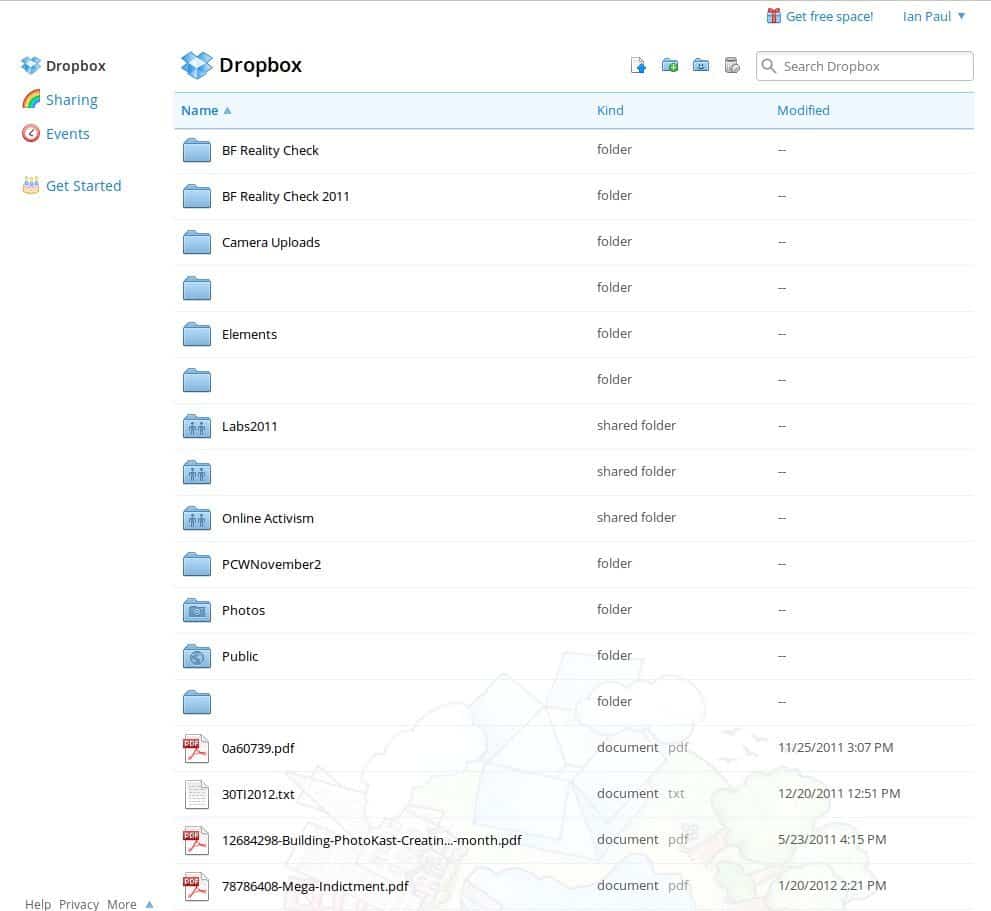The width and height of the screenshot is (991, 911).
Task: Click the Photos folder camera icon
Action: point(197,610)
